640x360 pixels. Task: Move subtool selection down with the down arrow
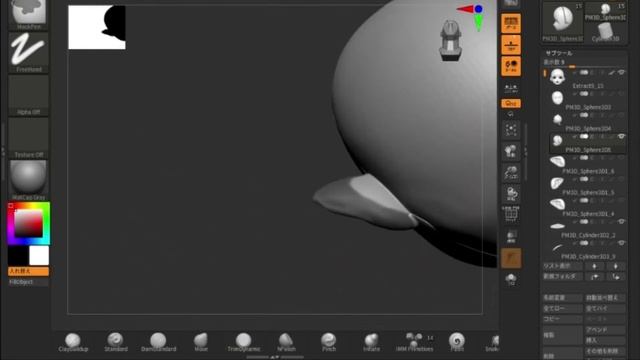(x=616, y=266)
